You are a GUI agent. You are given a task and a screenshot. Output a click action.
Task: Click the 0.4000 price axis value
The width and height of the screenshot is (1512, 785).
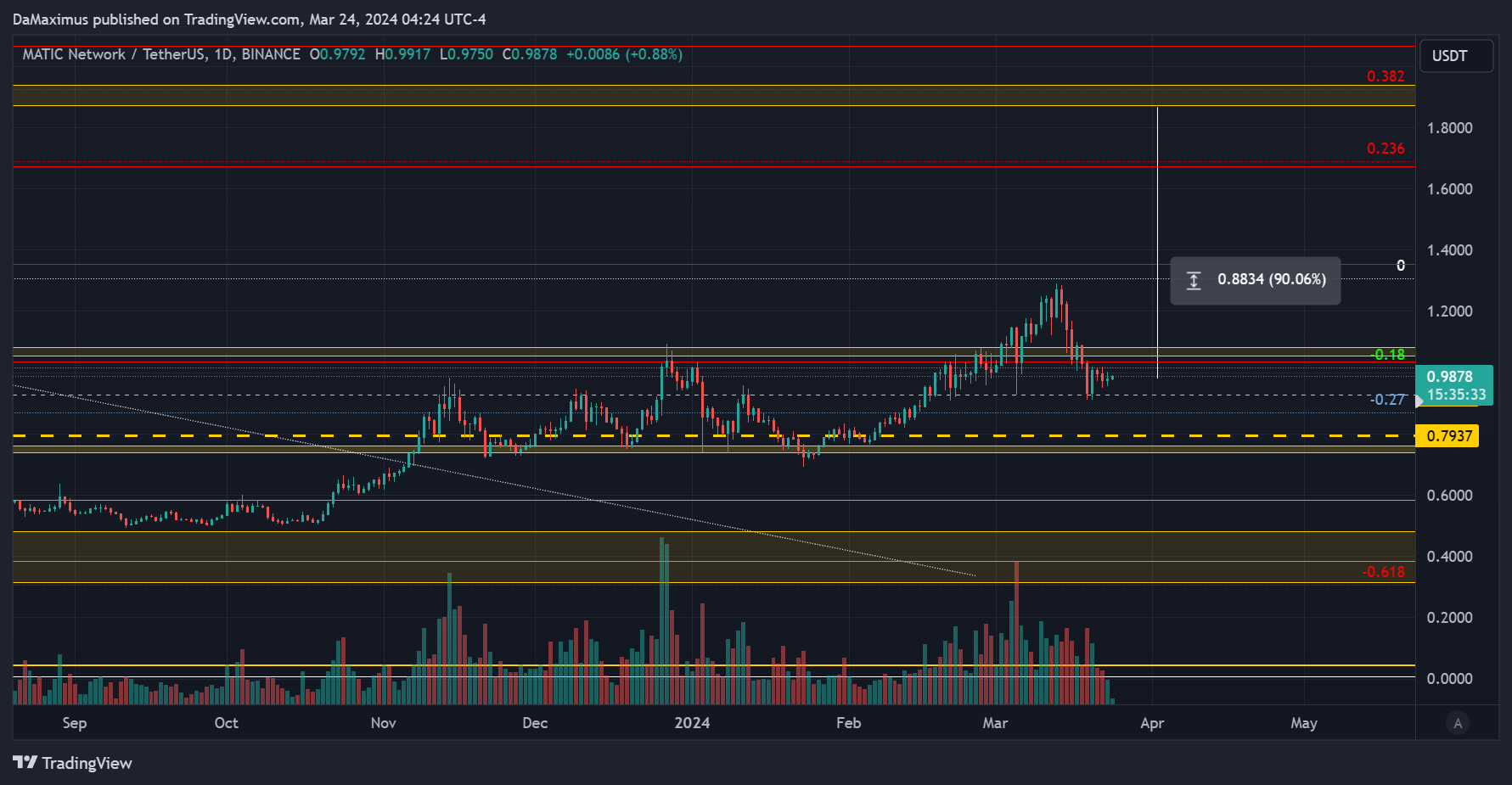click(1449, 557)
